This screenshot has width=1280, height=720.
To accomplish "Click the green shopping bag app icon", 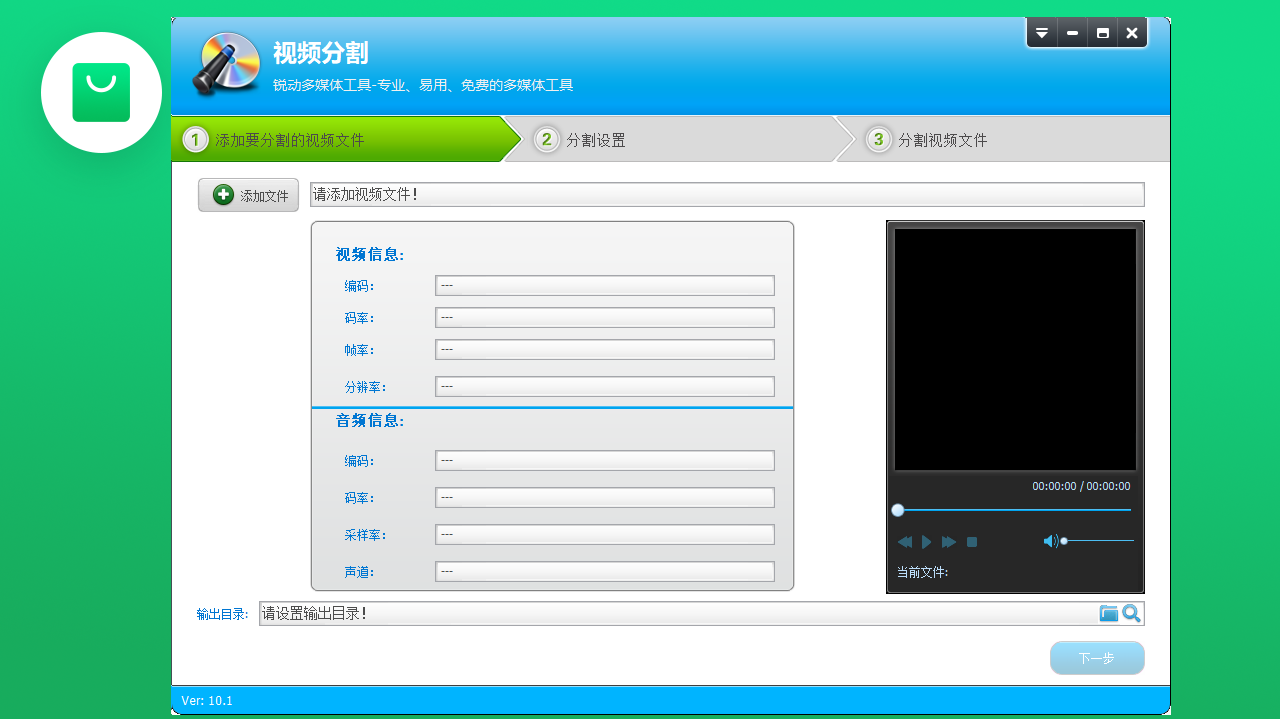I will click(x=101, y=92).
